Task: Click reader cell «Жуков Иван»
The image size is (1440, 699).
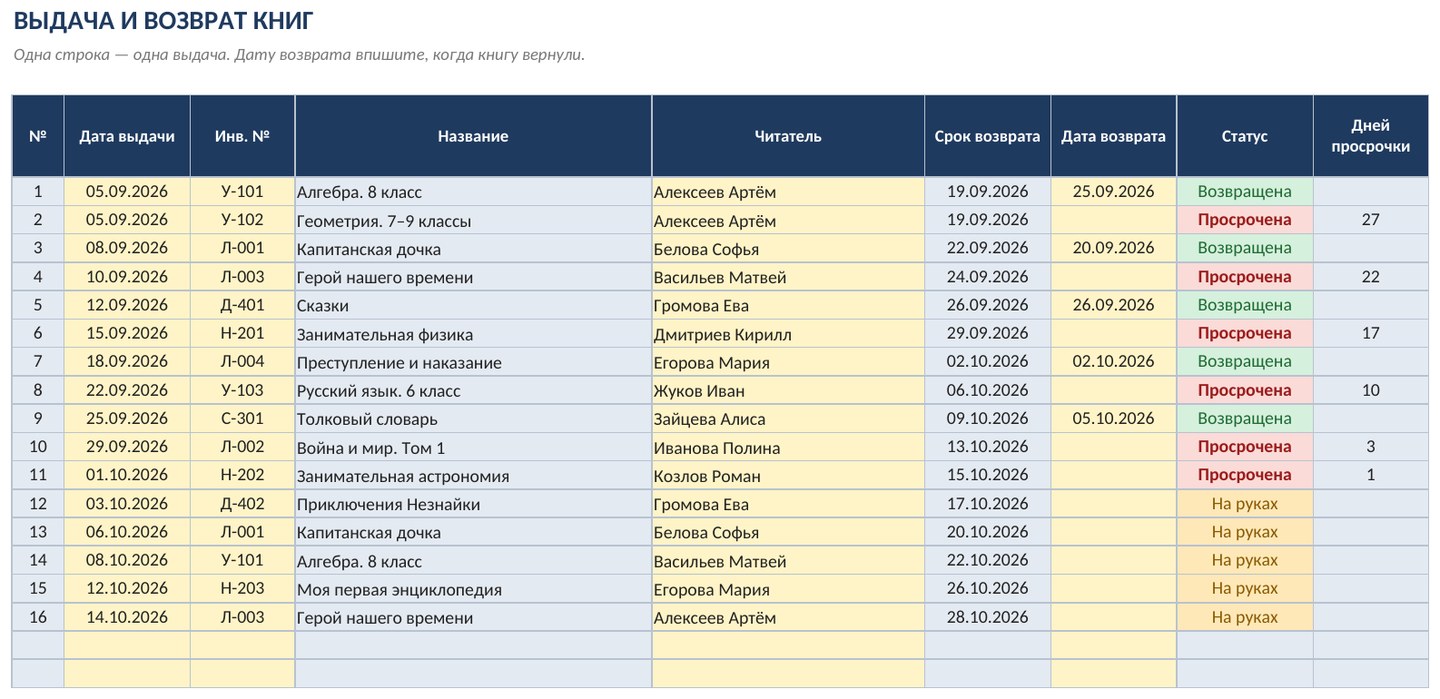Action: (788, 390)
